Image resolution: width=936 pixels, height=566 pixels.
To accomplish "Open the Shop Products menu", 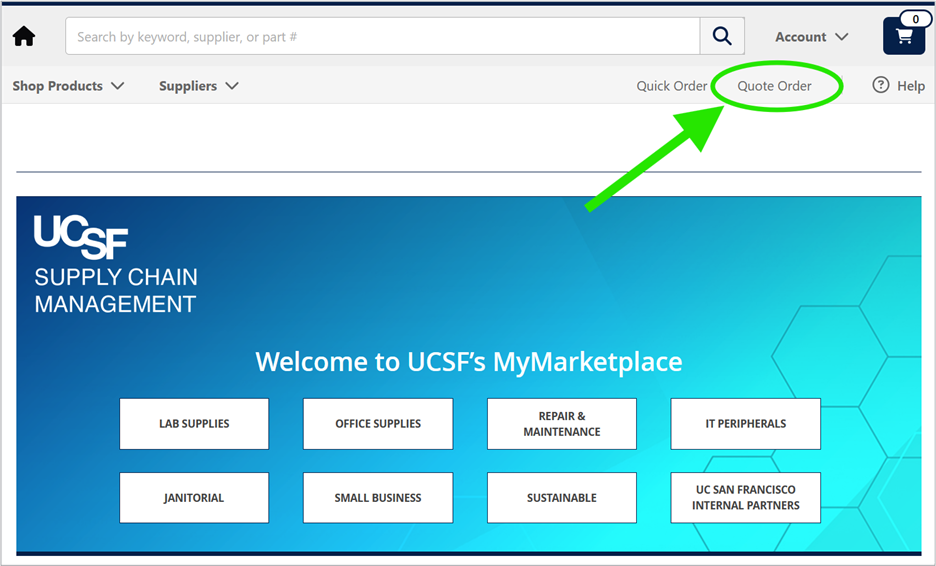I will (x=68, y=86).
